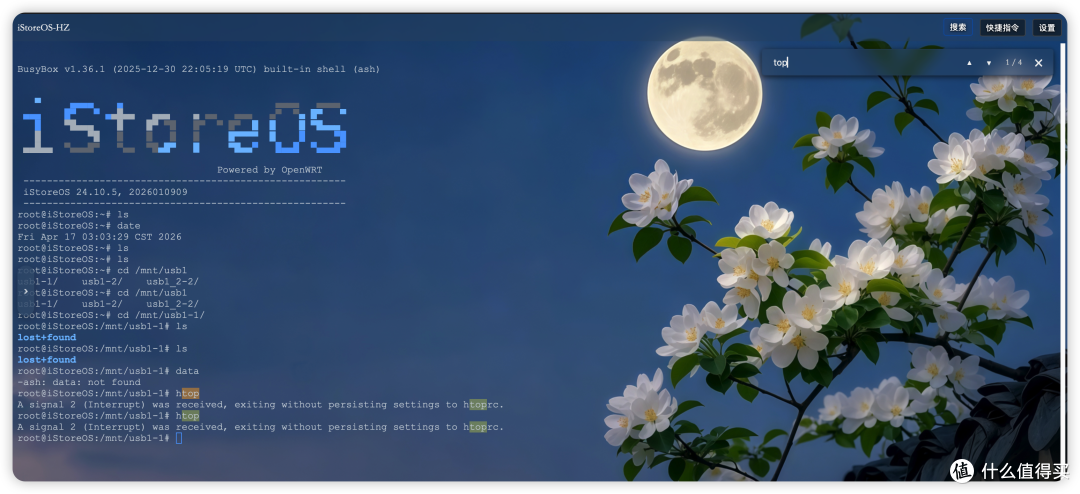Click the BusyBox v1.36.1 banner line
1080x494 pixels.
coord(198,69)
